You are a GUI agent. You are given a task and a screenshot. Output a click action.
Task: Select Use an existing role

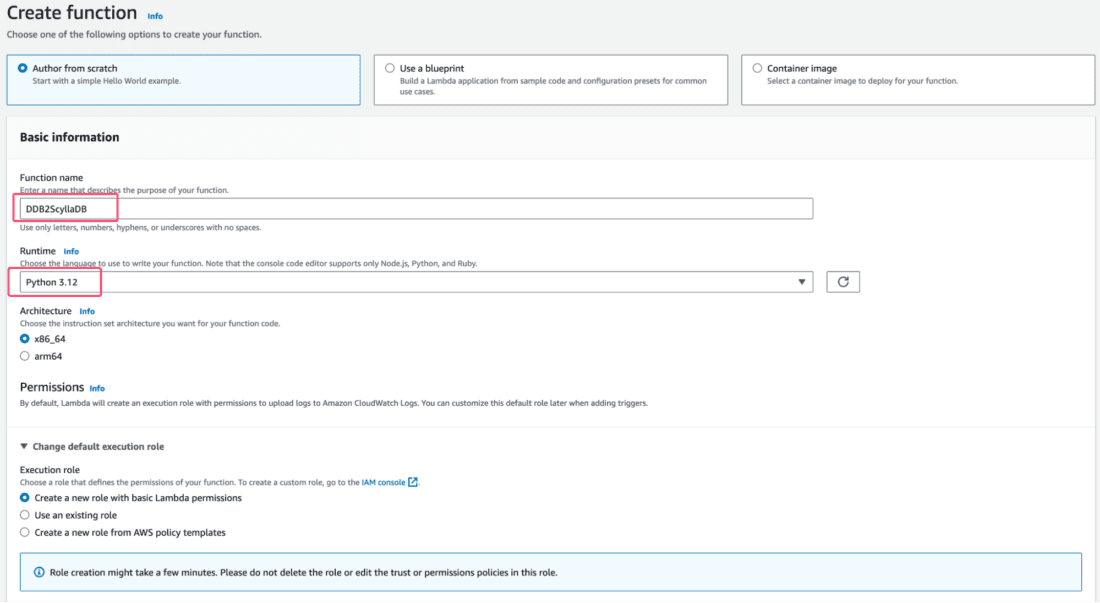(x=25, y=515)
